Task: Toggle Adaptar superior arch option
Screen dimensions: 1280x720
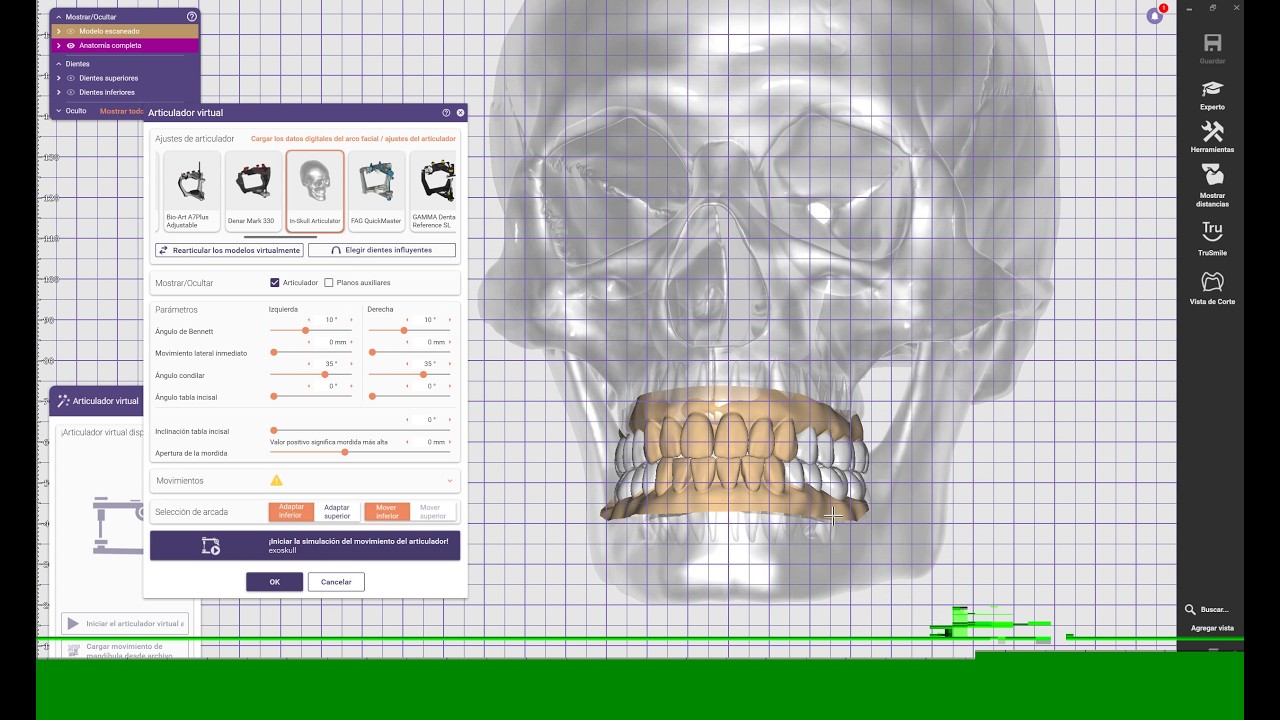Action: (337, 512)
